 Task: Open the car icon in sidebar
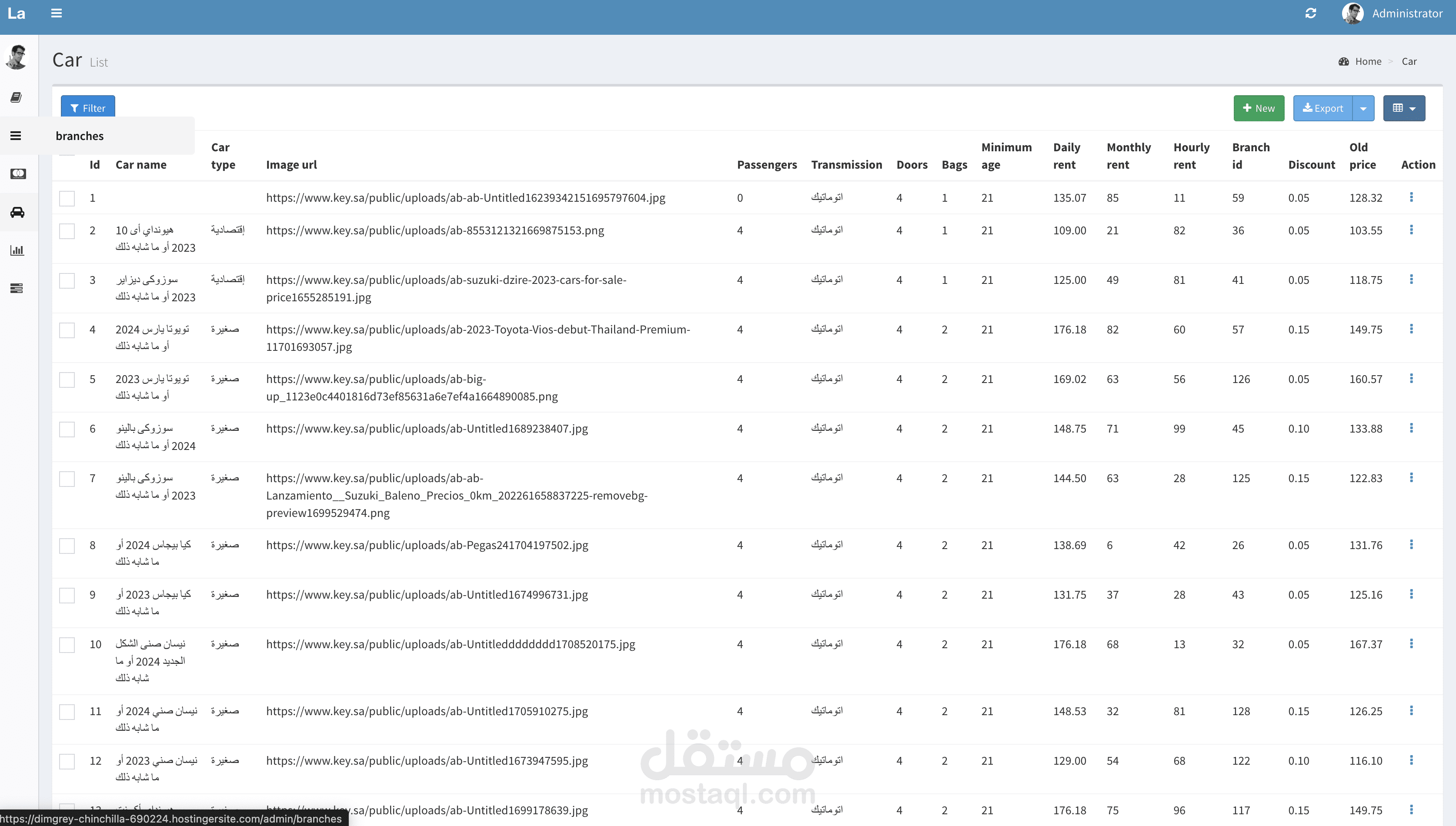pyautogui.click(x=17, y=212)
